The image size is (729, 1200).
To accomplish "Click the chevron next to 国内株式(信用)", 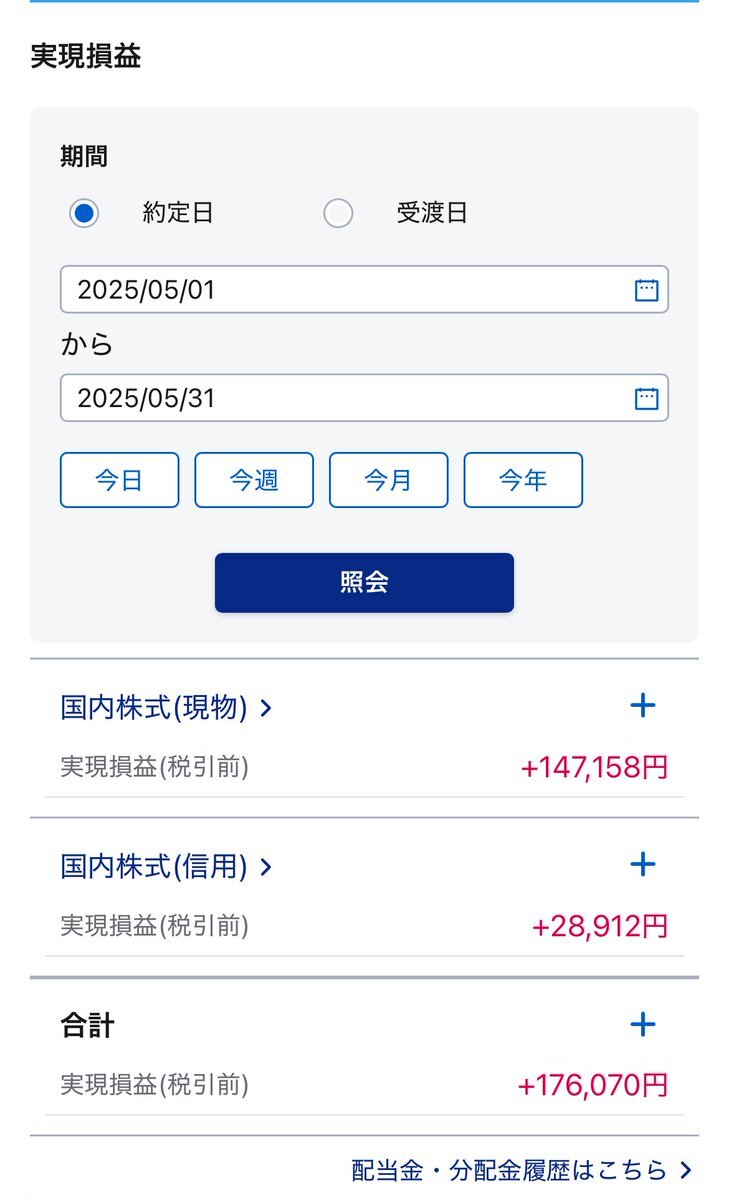I will pos(266,867).
